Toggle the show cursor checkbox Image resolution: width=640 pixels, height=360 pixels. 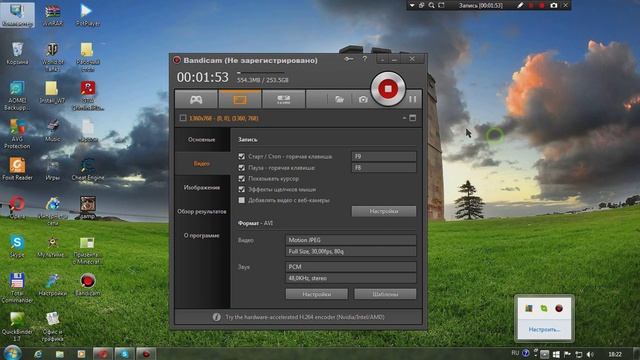(242, 178)
